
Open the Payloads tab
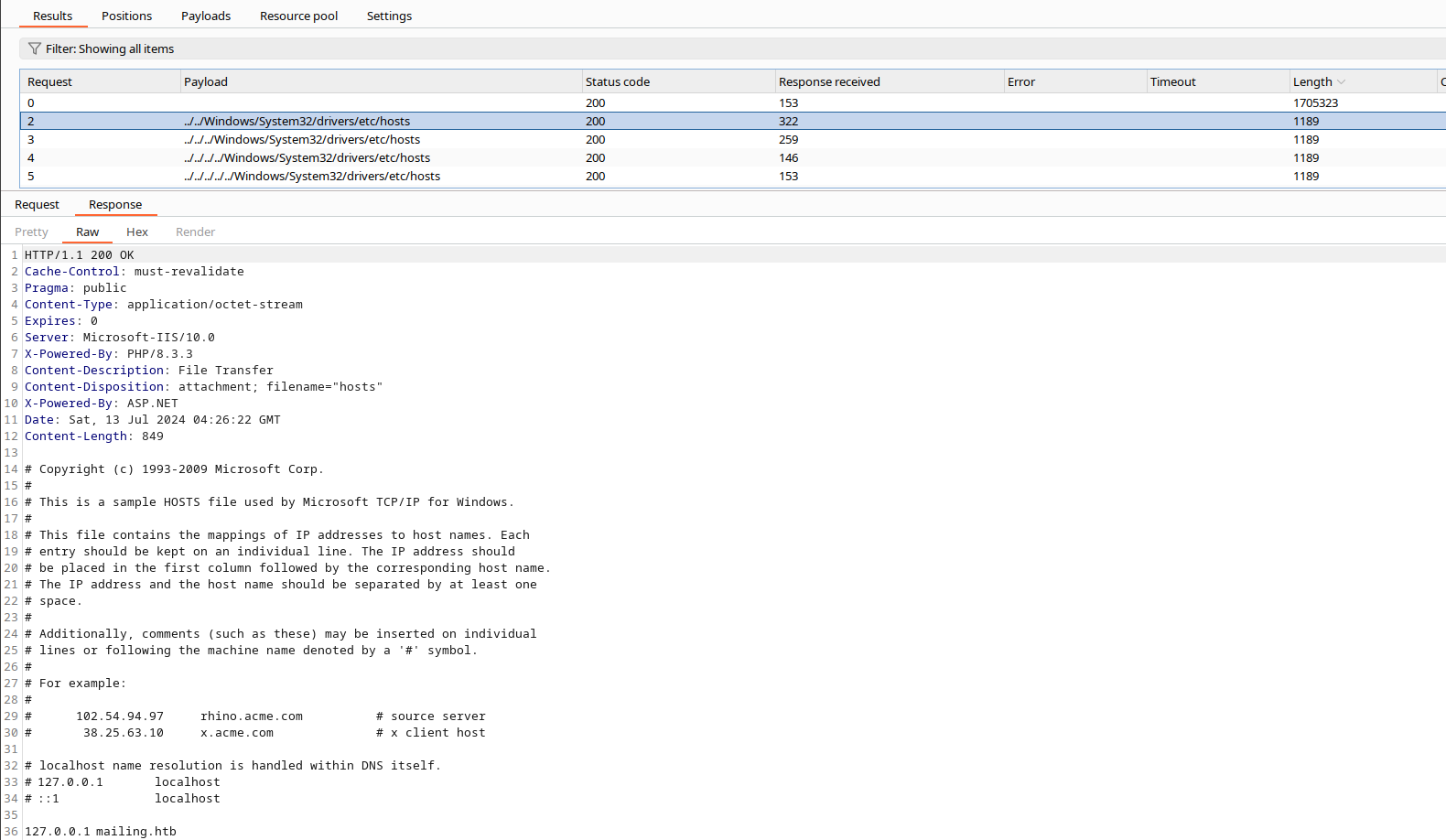(x=206, y=16)
